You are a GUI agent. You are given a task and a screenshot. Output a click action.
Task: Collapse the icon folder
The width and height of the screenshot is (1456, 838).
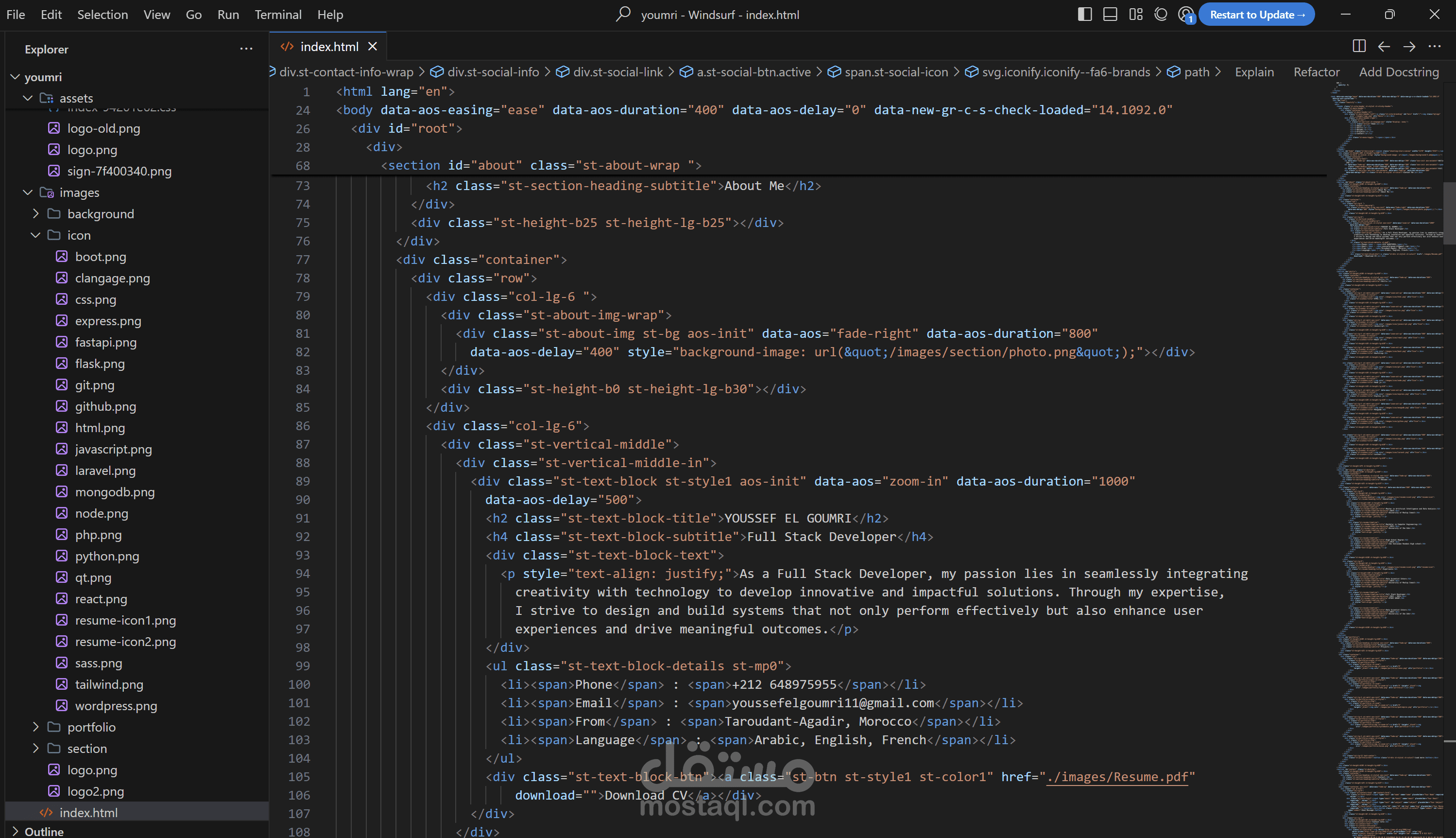(x=35, y=235)
